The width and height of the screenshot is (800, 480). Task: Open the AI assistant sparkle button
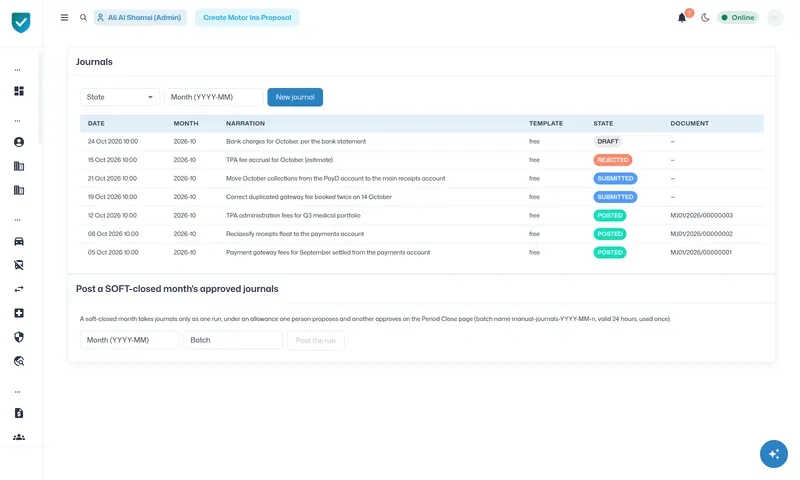(x=773, y=453)
